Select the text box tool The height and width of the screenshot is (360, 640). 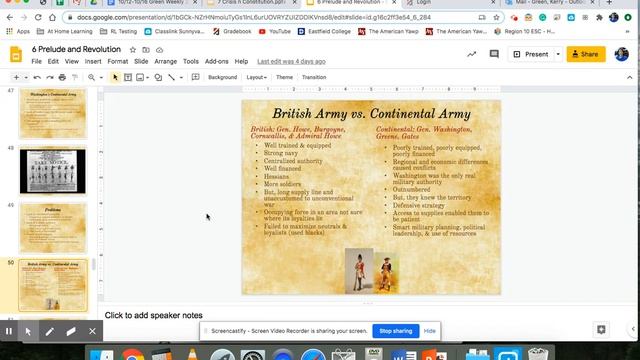(x=128, y=77)
